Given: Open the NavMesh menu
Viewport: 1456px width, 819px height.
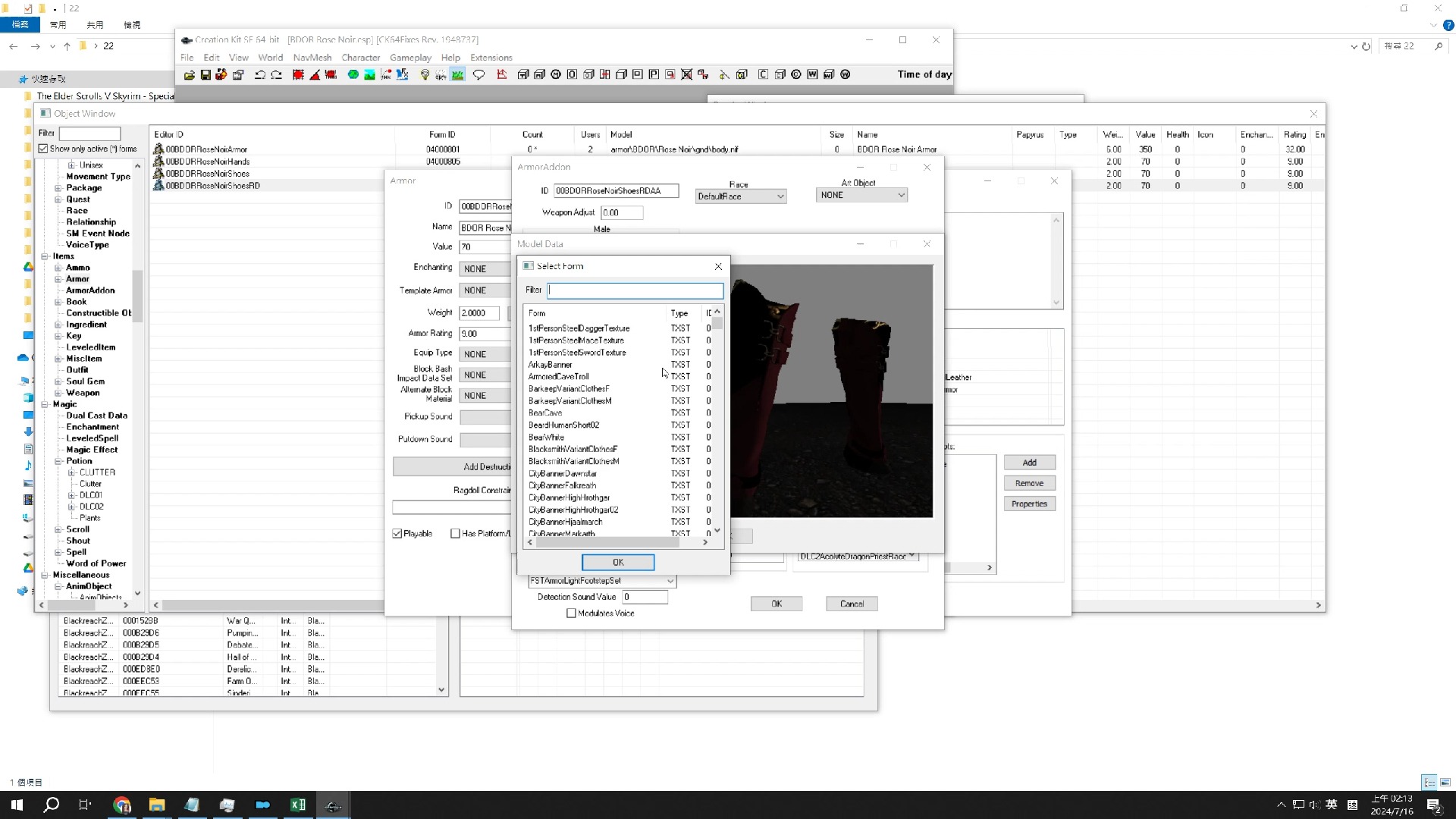Looking at the screenshot, I should pos(312,58).
